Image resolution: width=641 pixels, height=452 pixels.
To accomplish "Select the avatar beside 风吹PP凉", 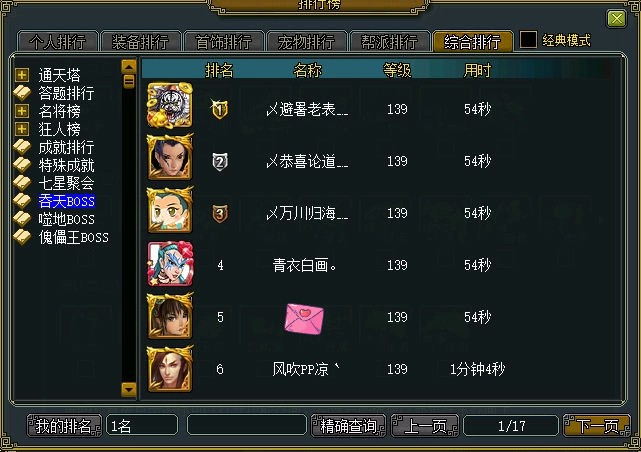I will tap(170, 369).
